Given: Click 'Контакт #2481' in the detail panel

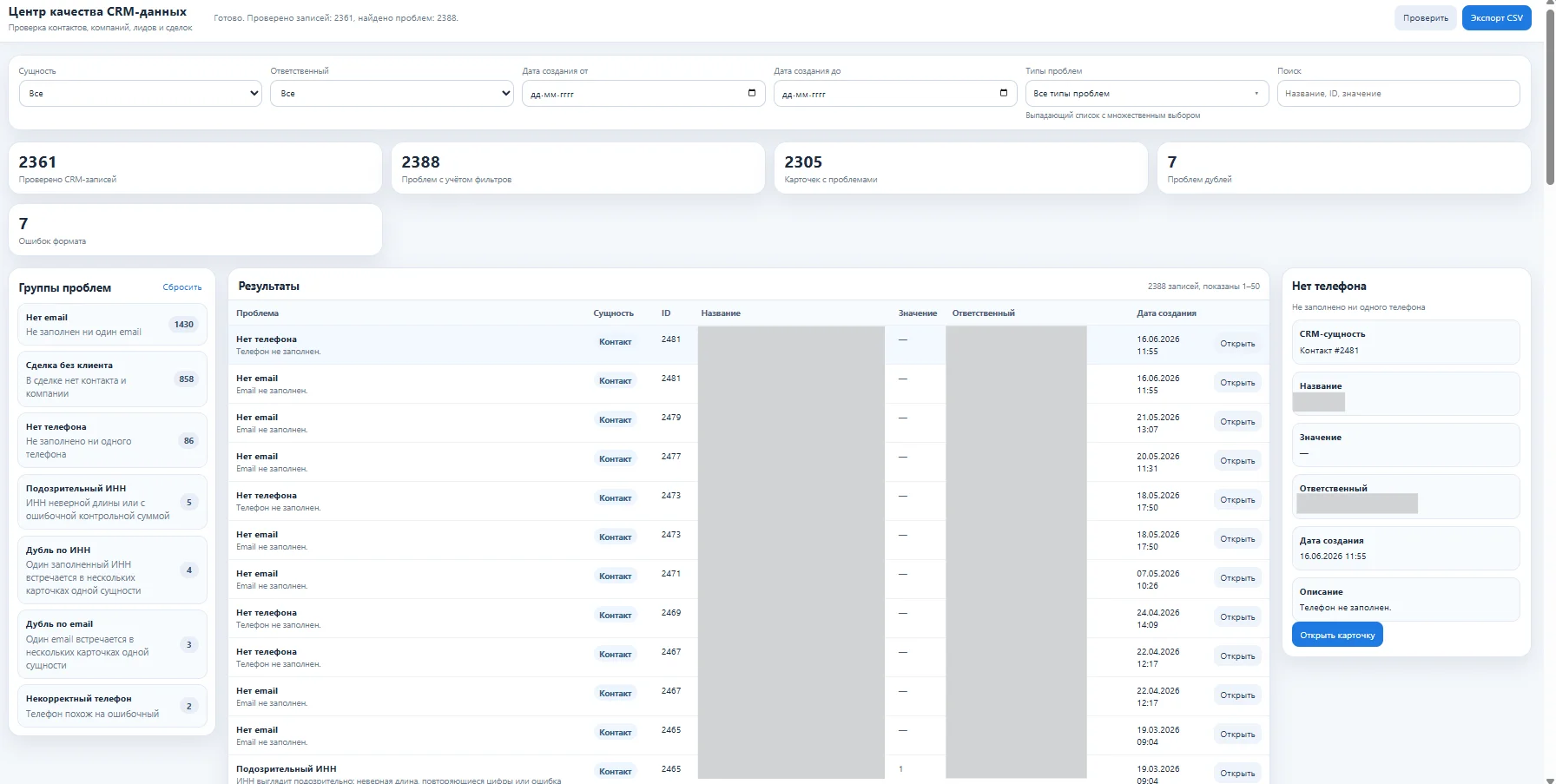Looking at the screenshot, I should 1329,351.
